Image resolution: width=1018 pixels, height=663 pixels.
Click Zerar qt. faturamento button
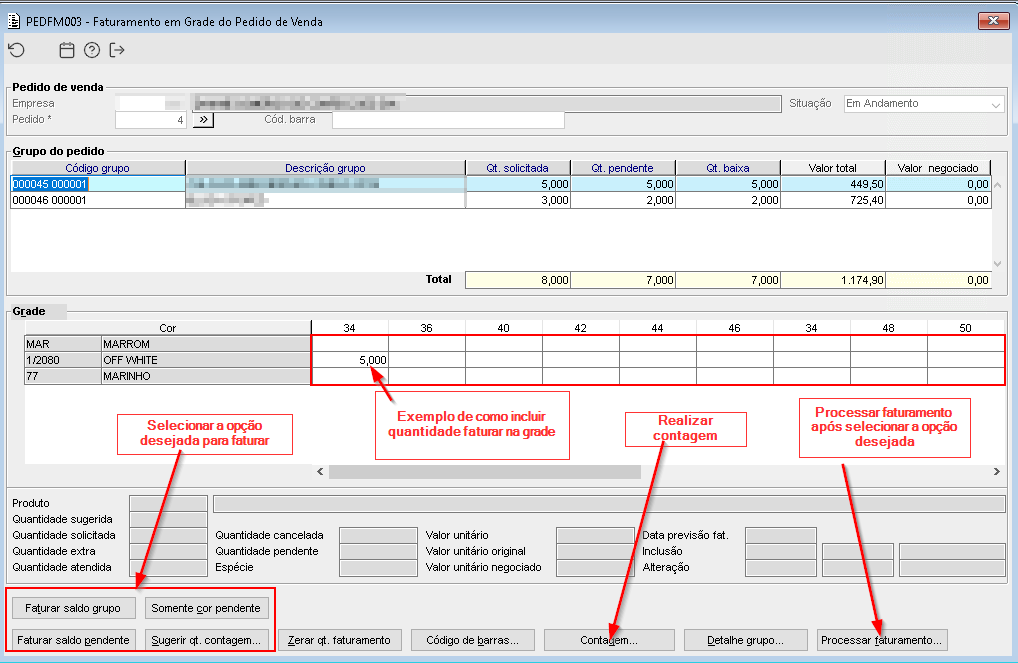coord(340,640)
